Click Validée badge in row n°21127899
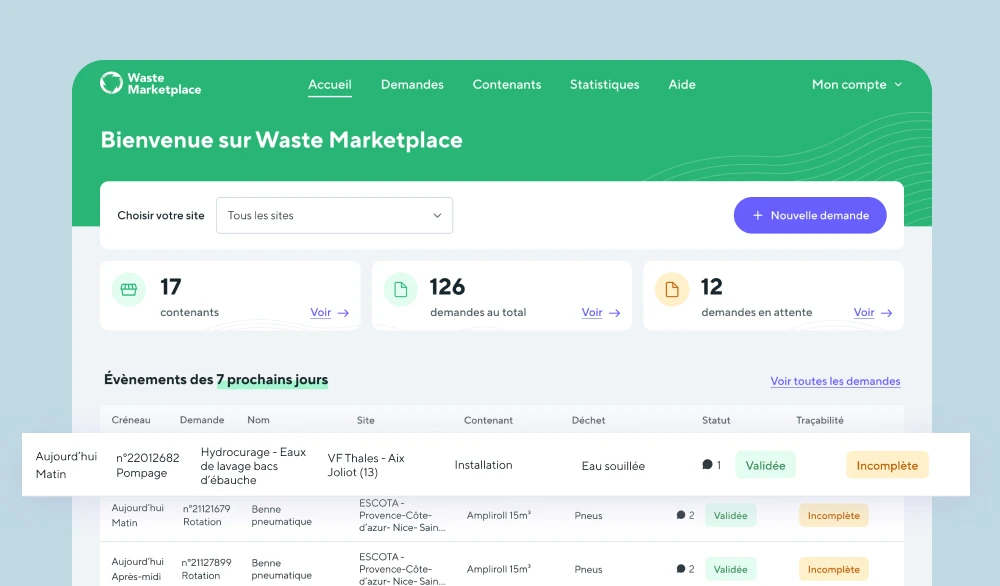 tap(730, 569)
